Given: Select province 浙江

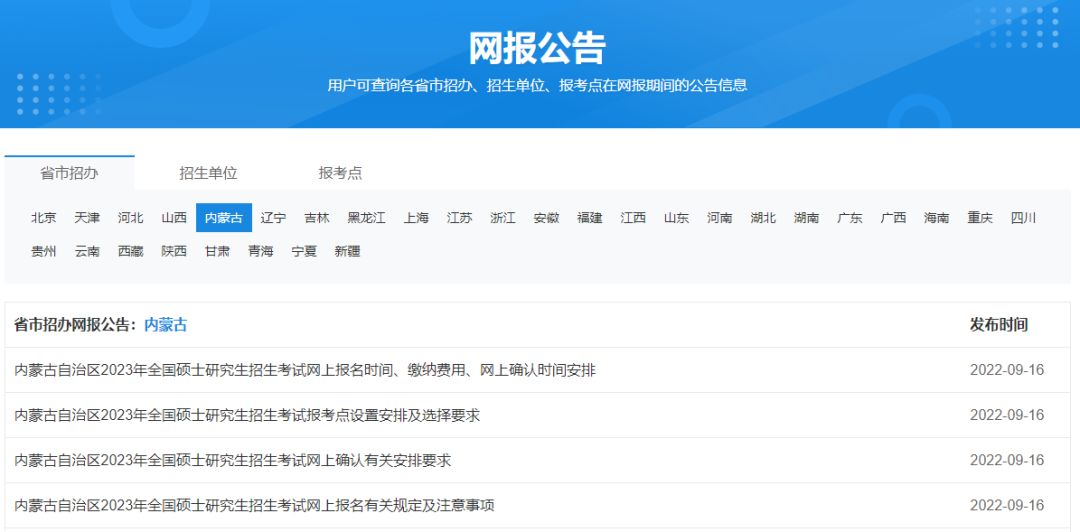Looking at the screenshot, I should point(503,218).
